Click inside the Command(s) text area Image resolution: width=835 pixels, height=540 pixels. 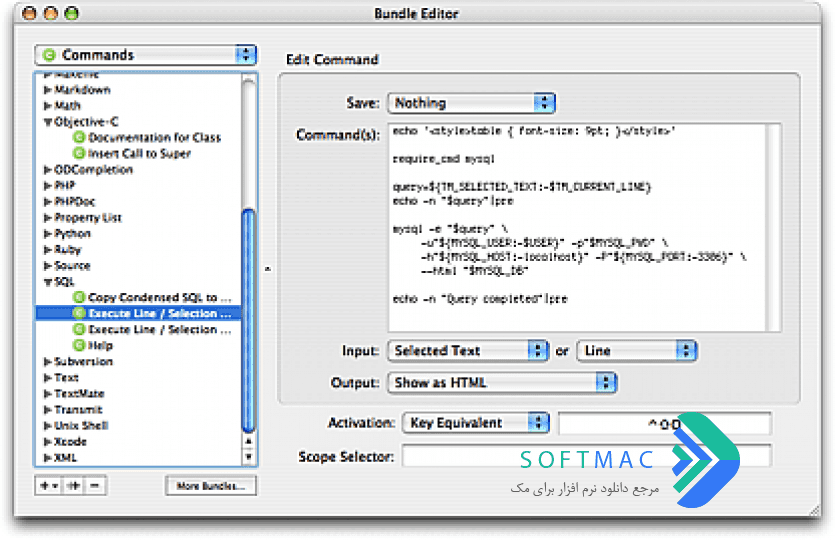click(x=577, y=227)
